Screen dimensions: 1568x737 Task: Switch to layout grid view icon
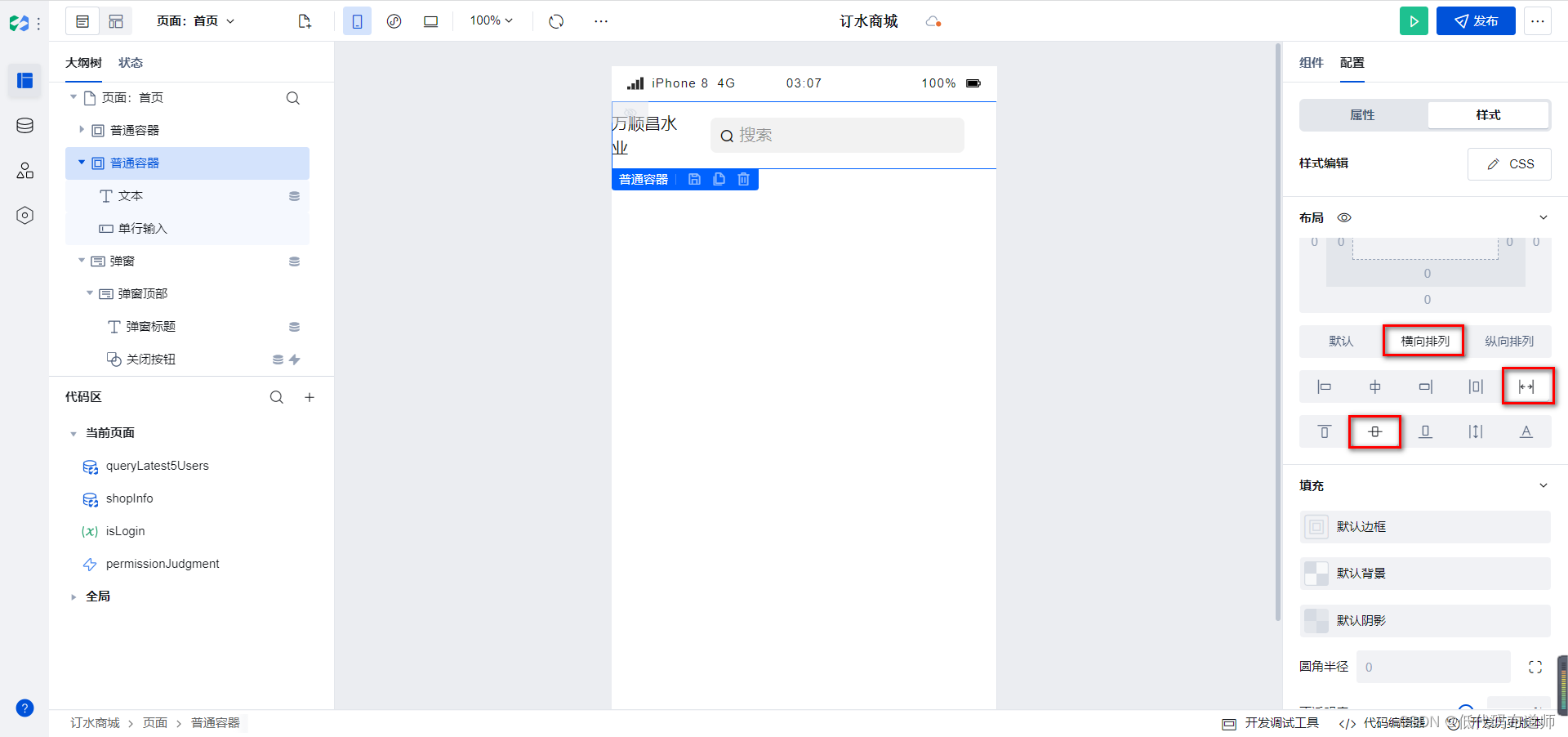point(116,21)
